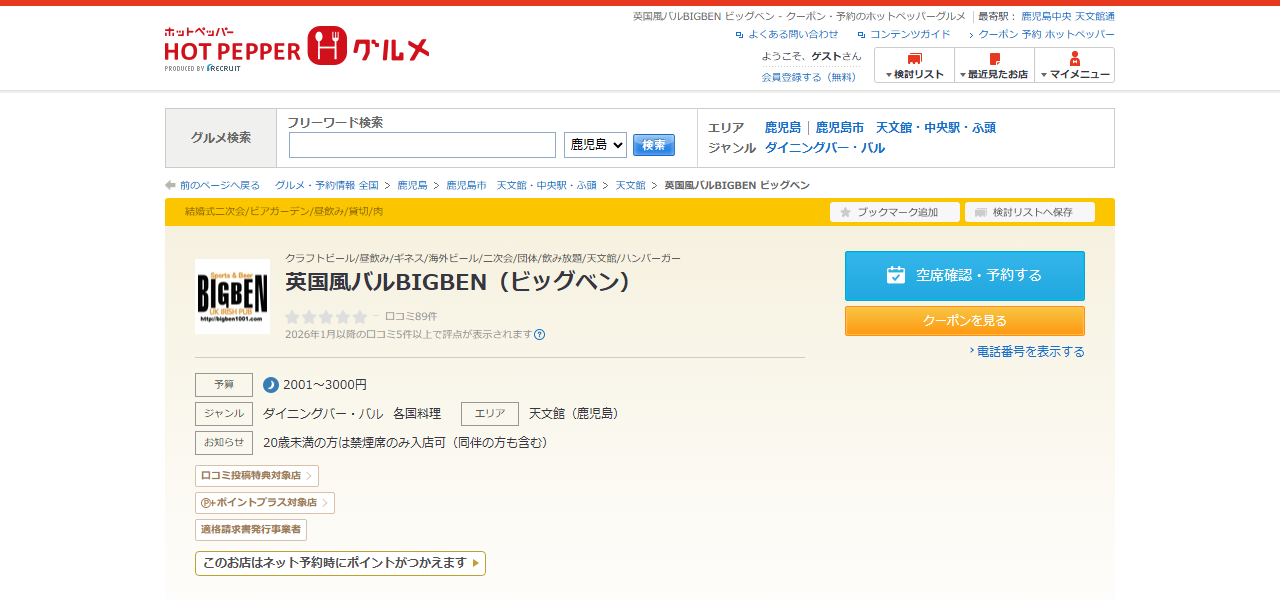Click the ブックマーク追加 star button
The width and height of the screenshot is (1280, 600).
click(895, 212)
